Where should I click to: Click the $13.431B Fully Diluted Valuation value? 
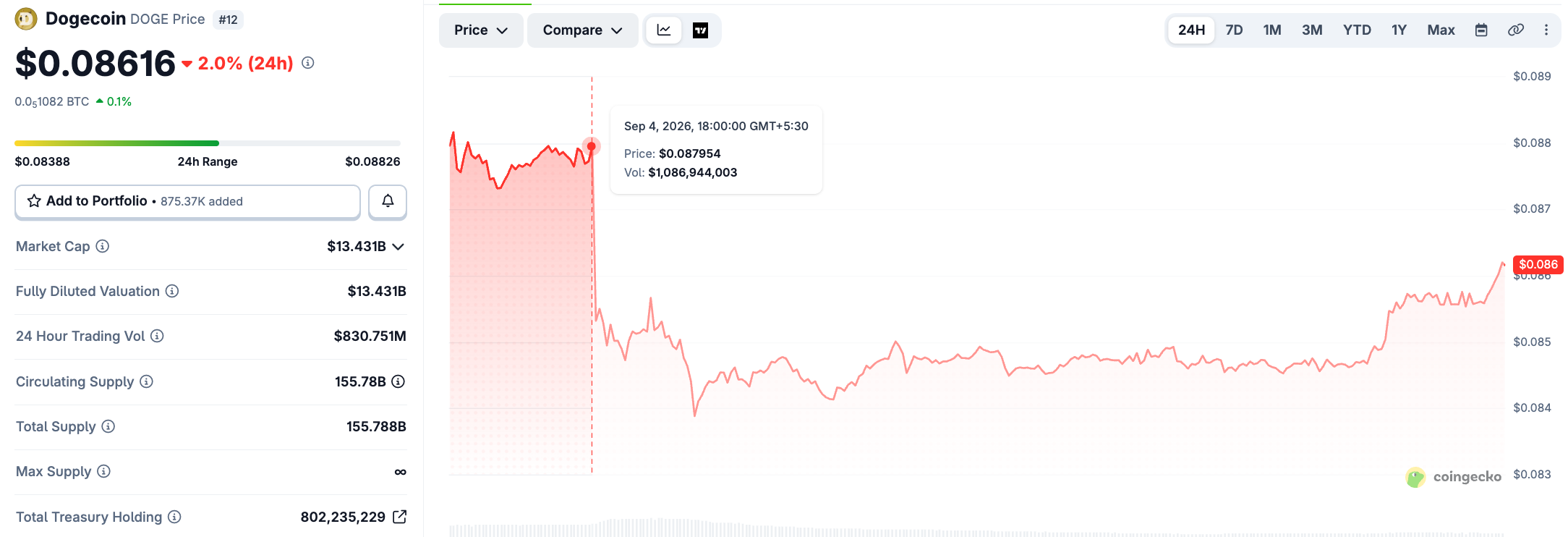[x=377, y=291]
